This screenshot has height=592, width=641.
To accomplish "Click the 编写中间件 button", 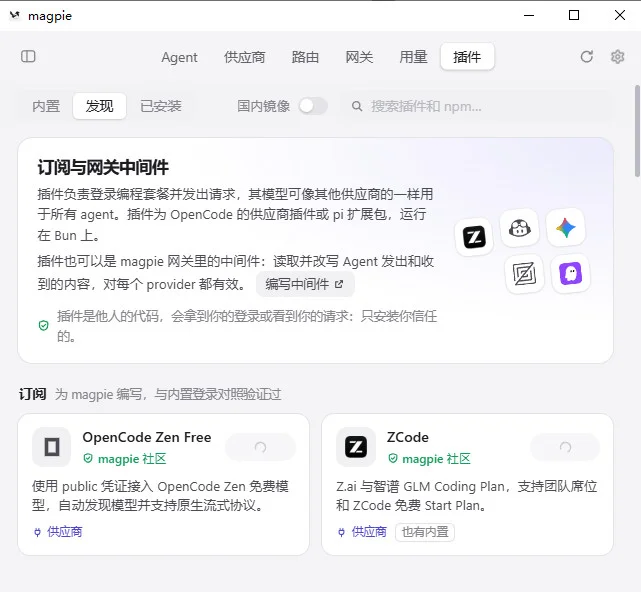I will click(x=305, y=284).
